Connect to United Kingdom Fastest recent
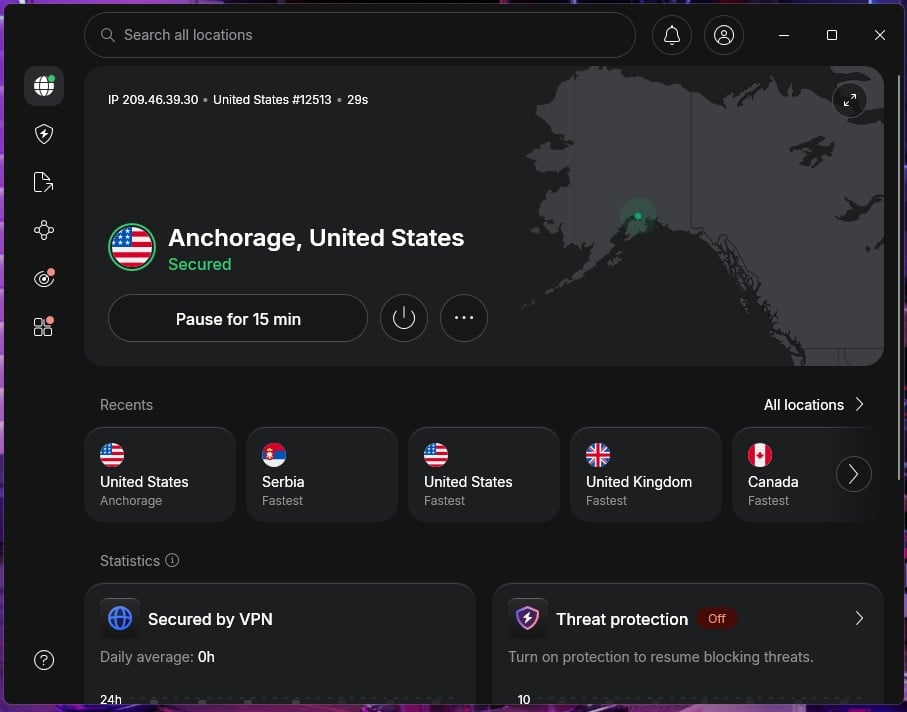 [646, 474]
